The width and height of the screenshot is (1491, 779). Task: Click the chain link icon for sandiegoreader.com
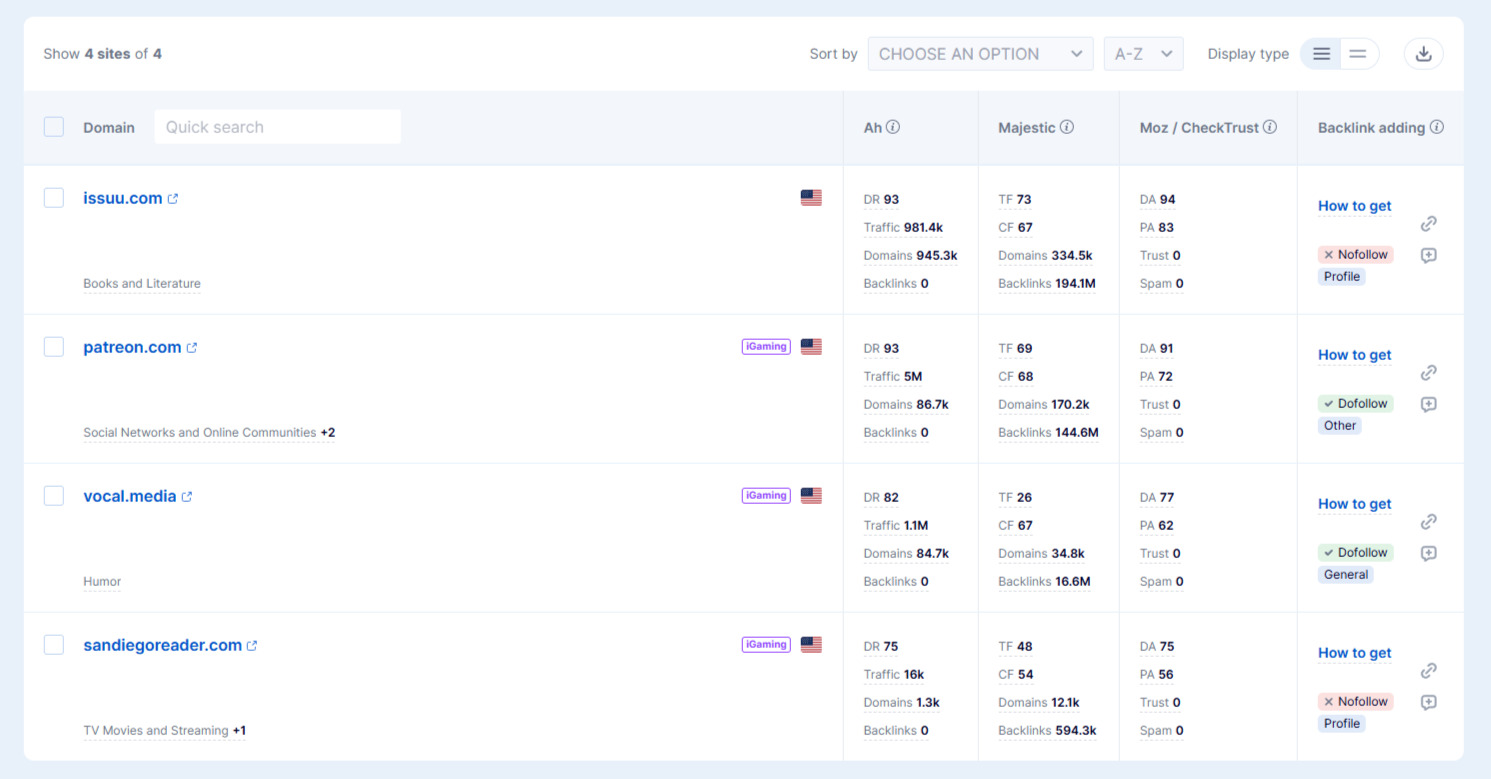coord(1429,671)
